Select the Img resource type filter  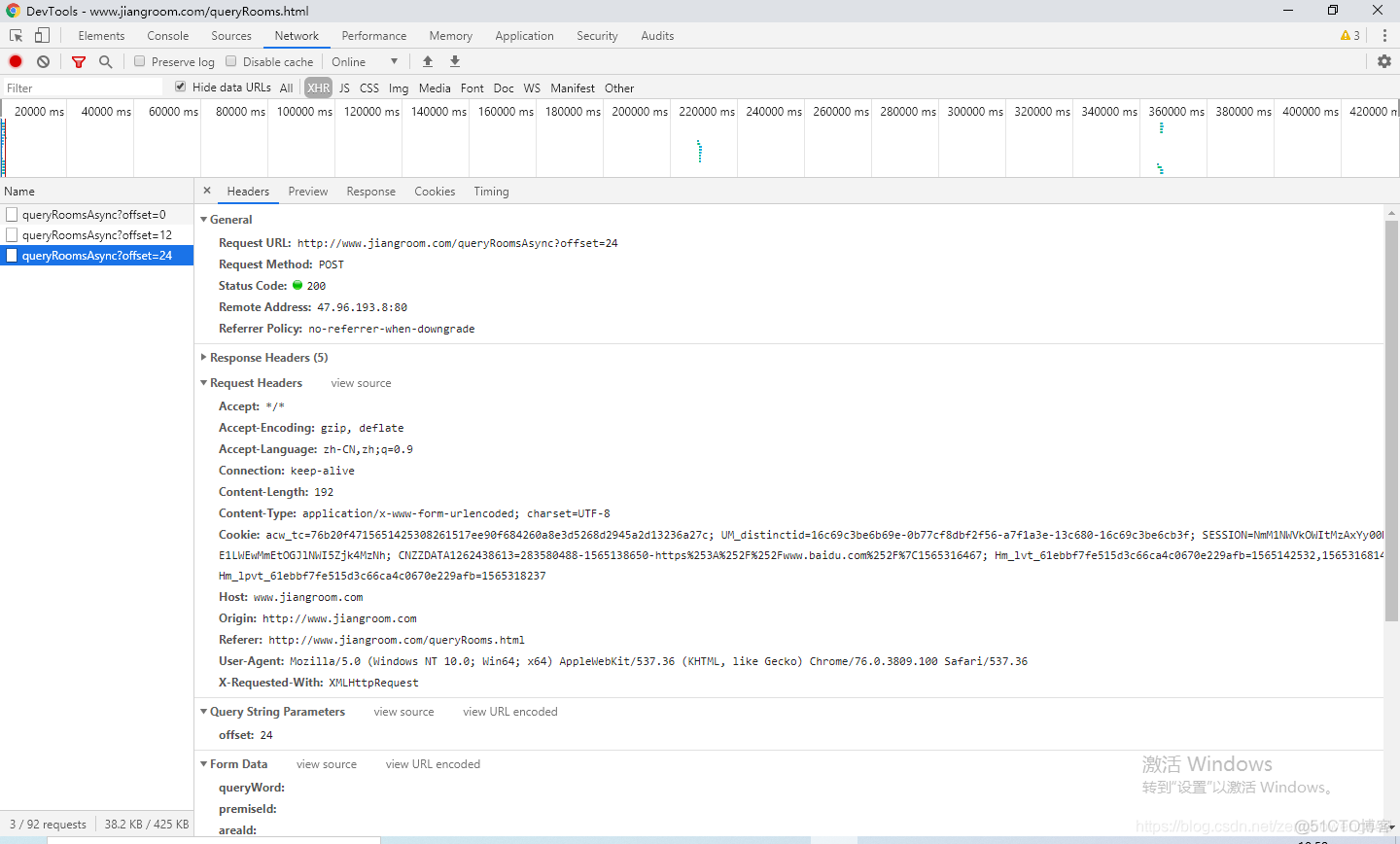point(399,88)
